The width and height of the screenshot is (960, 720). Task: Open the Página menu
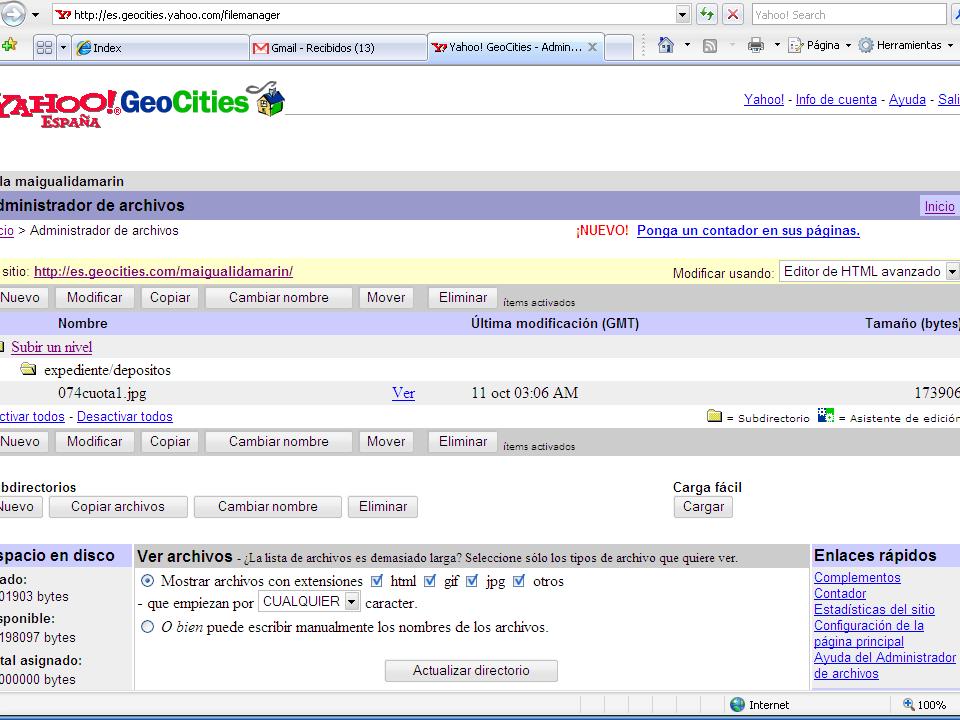click(x=820, y=45)
